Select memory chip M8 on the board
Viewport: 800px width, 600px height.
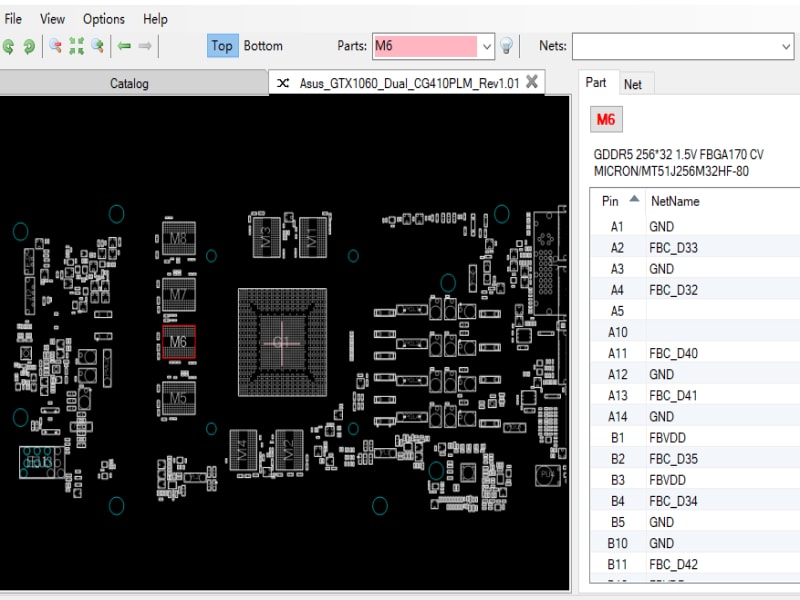click(x=178, y=238)
